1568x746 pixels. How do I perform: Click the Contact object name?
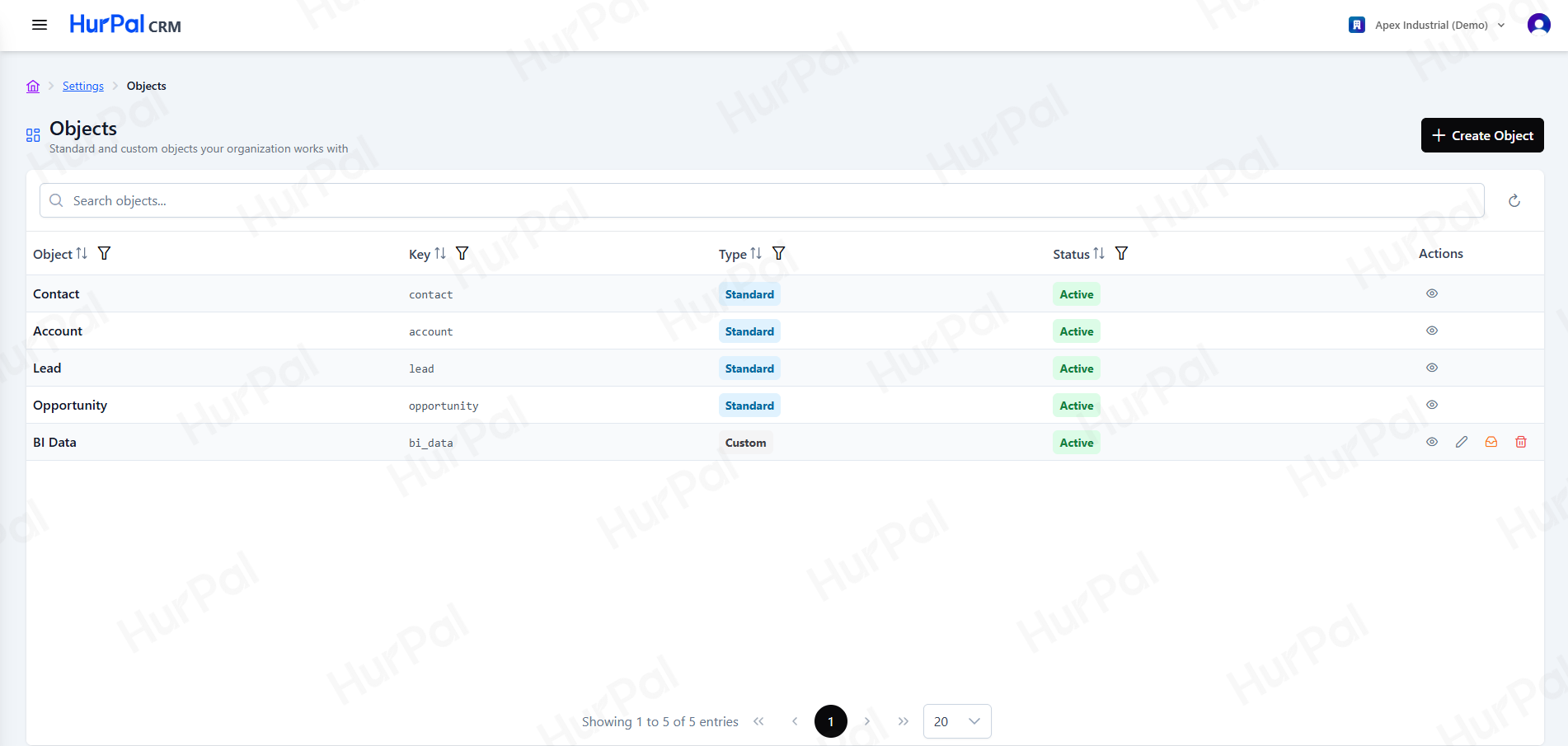[x=56, y=294]
